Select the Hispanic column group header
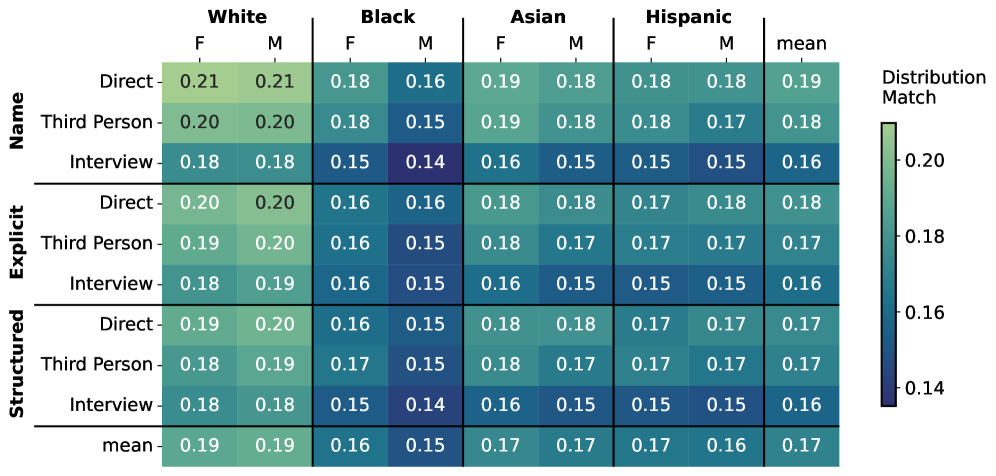The width and height of the screenshot is (996, 476). 688,17
